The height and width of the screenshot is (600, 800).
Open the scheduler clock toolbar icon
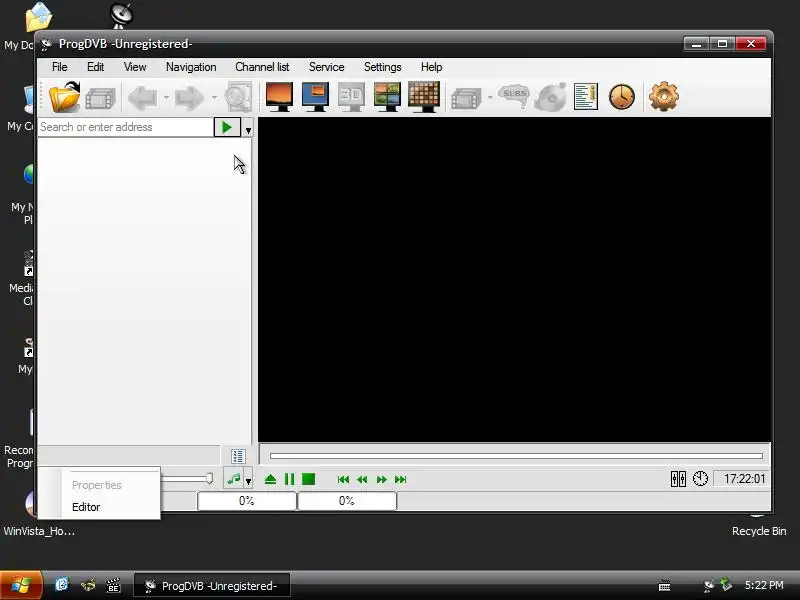point(621,97)
